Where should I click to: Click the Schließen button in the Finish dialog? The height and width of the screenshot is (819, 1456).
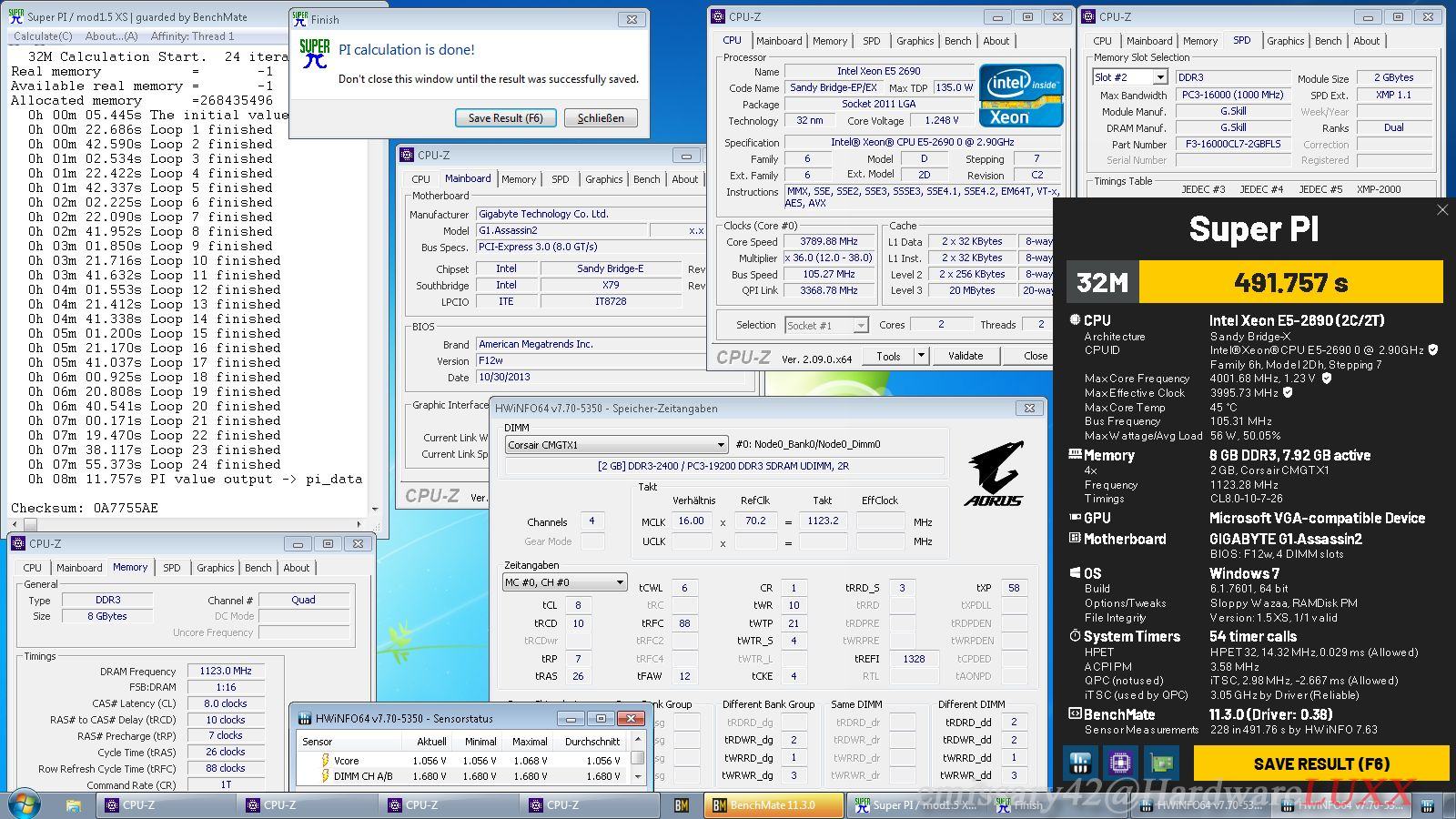(x=601, y=118)
